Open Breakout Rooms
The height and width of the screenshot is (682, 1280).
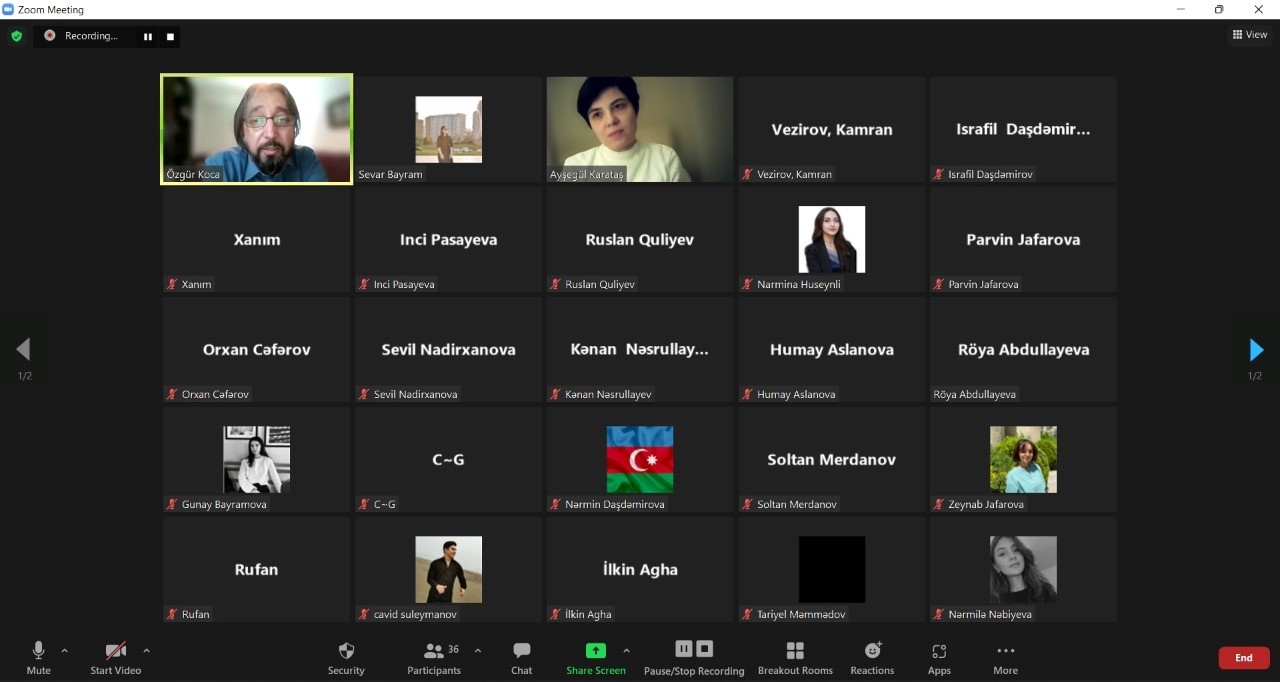pos(795,657)
